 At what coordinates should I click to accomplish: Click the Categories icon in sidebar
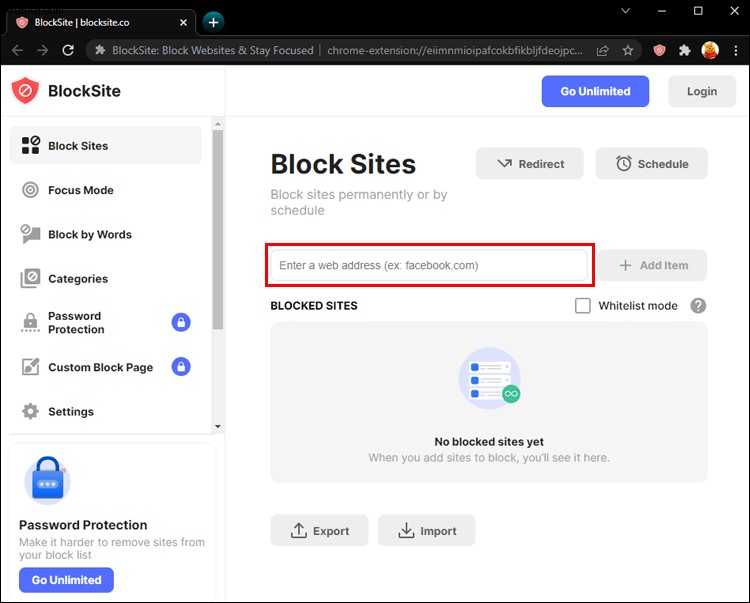[x=30, y=278]
